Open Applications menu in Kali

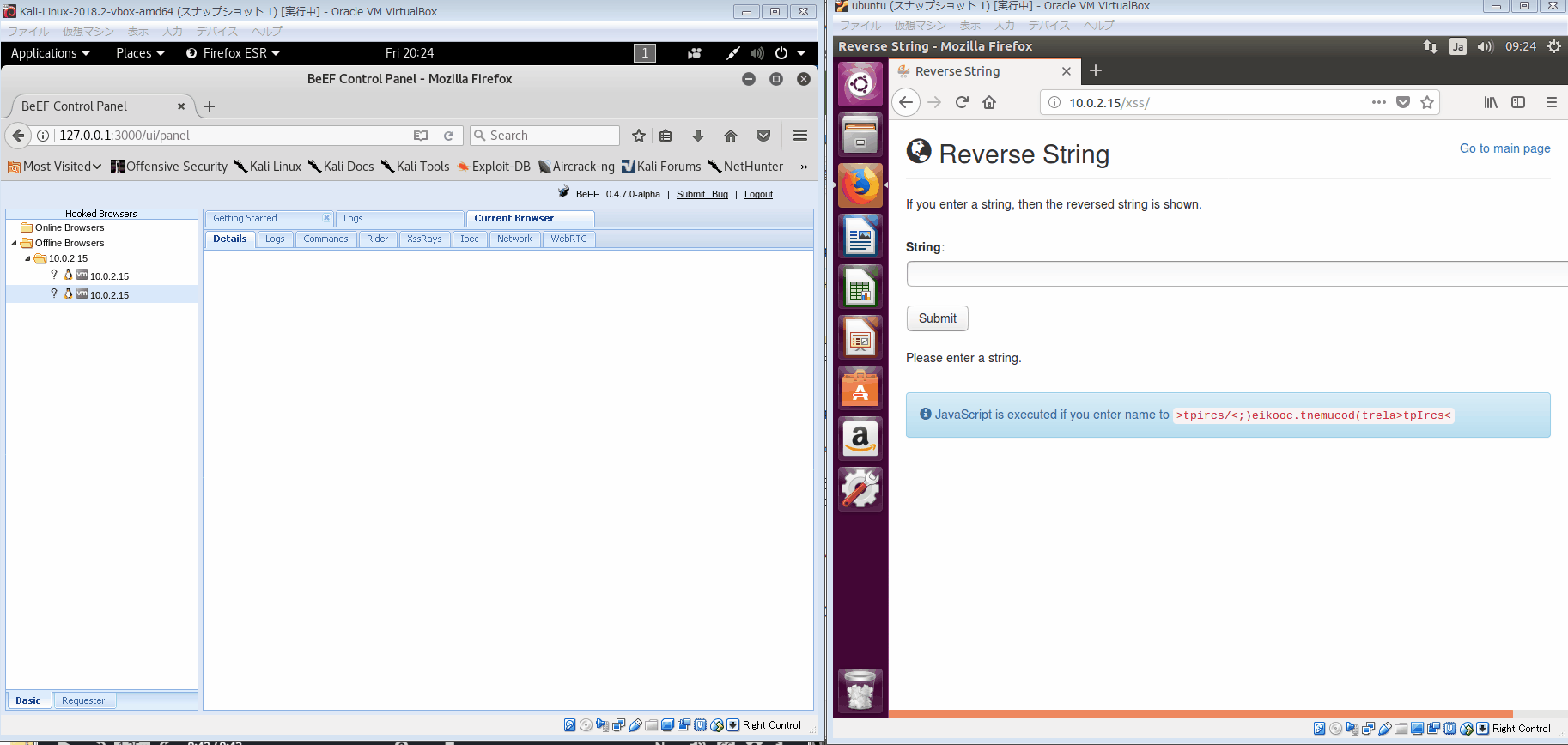(x=50, y=53)
